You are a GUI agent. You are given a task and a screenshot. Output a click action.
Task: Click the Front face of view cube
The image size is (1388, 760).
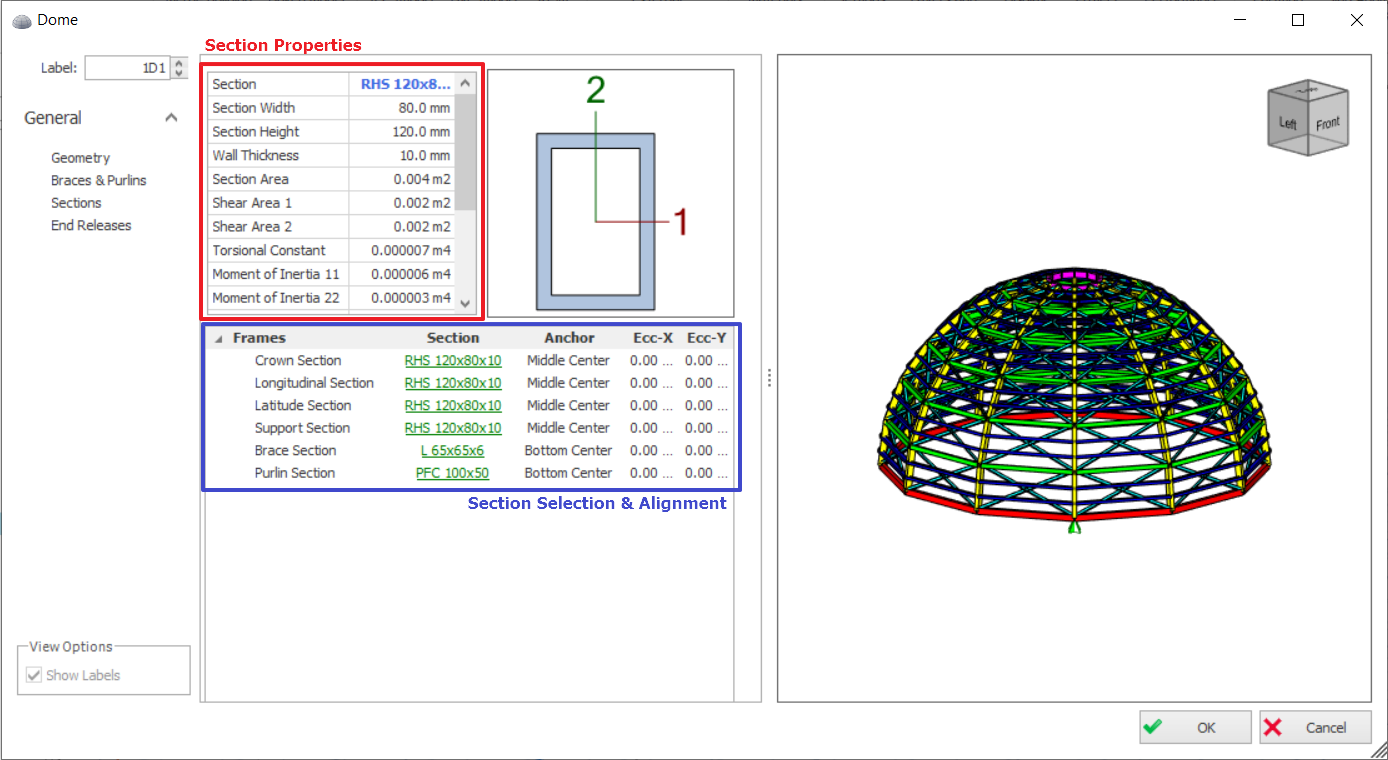pyautogui.click(x=1327, y=125)
